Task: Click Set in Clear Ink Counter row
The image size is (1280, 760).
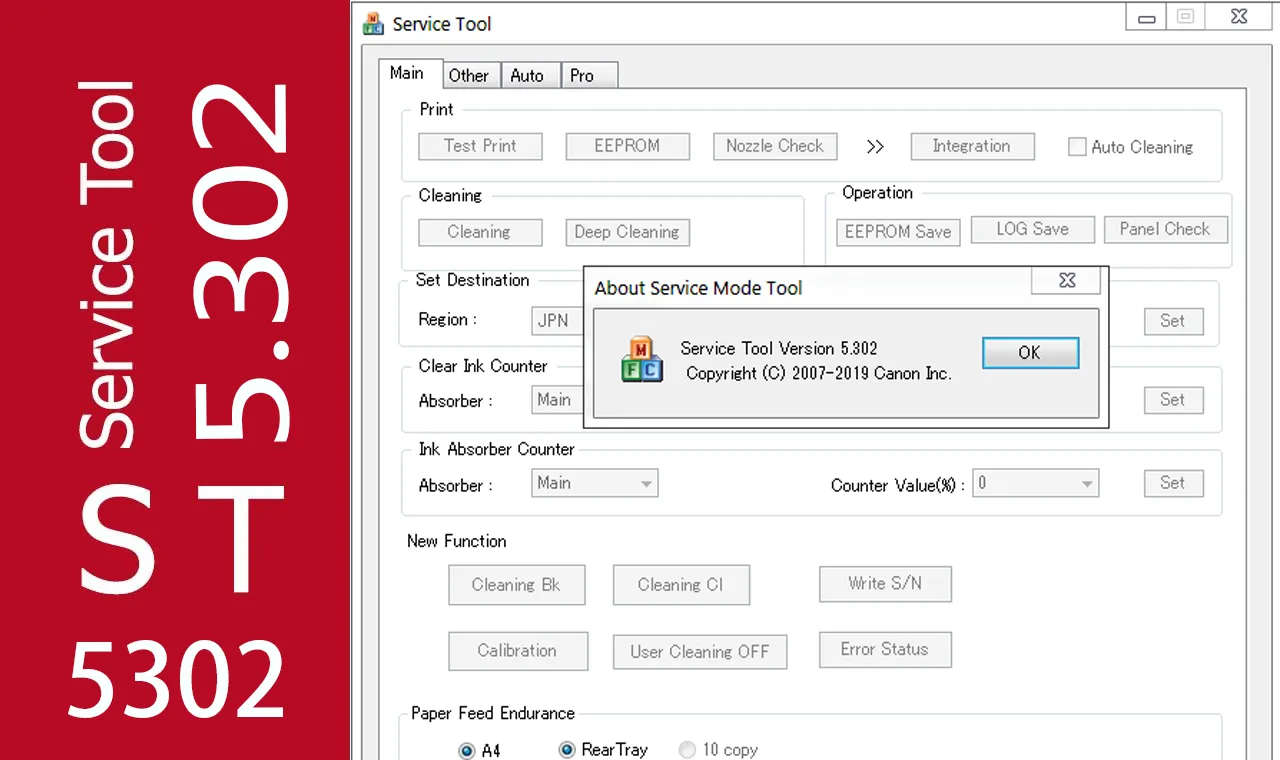Action: (1173, 400)
